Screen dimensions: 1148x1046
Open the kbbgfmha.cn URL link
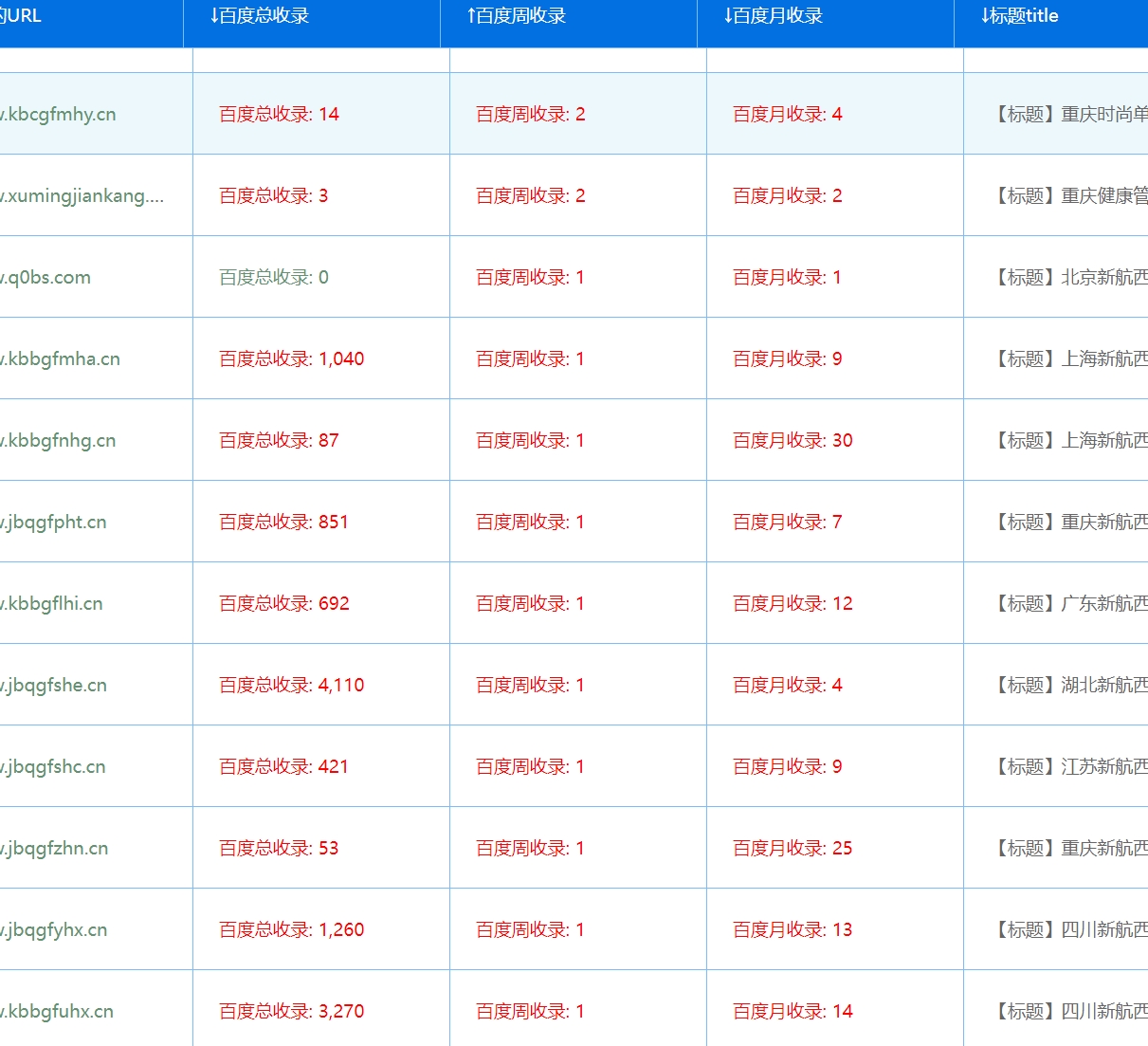coord(60,358)
